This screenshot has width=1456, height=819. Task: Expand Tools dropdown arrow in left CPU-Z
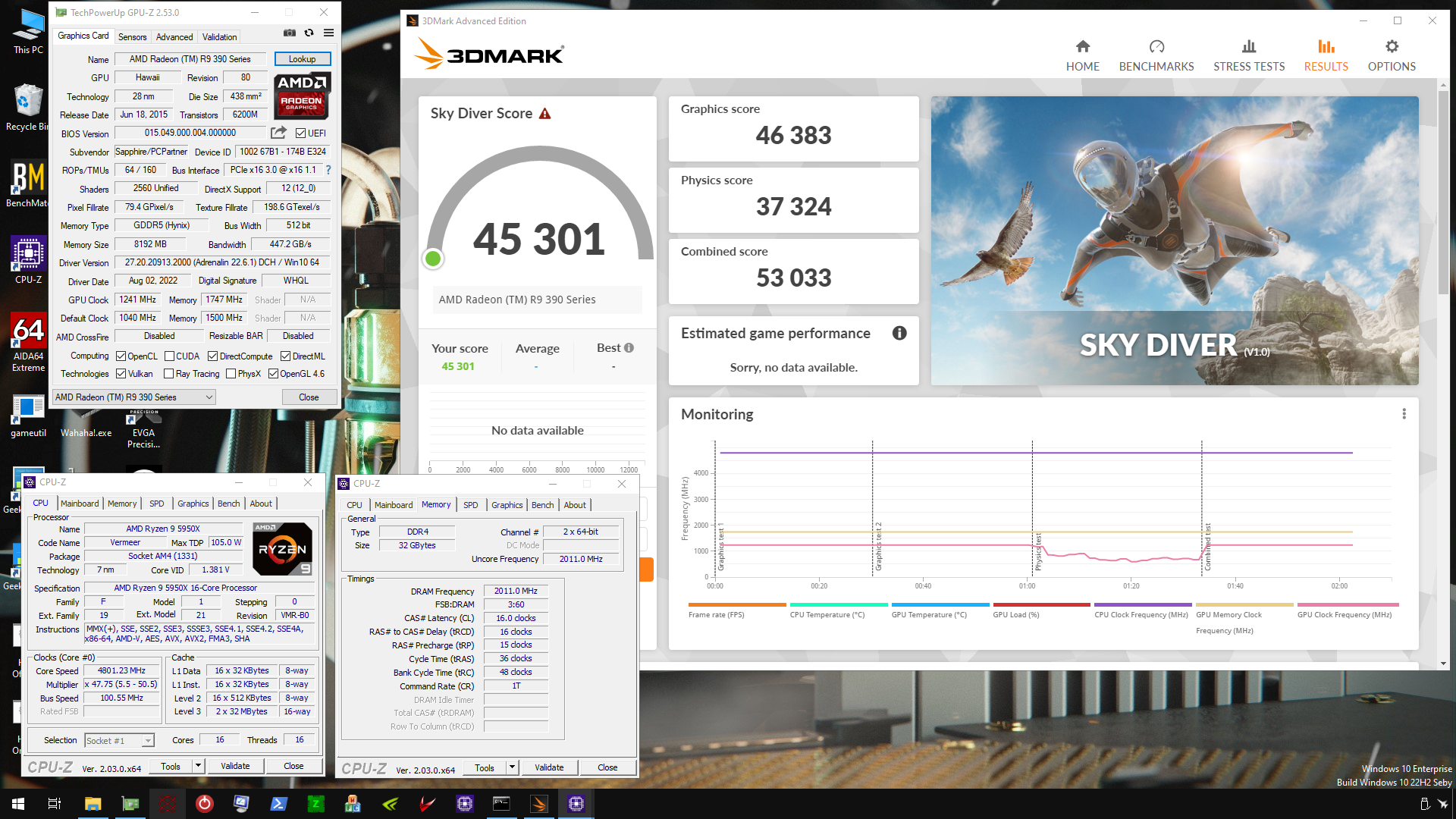(198, 766)
